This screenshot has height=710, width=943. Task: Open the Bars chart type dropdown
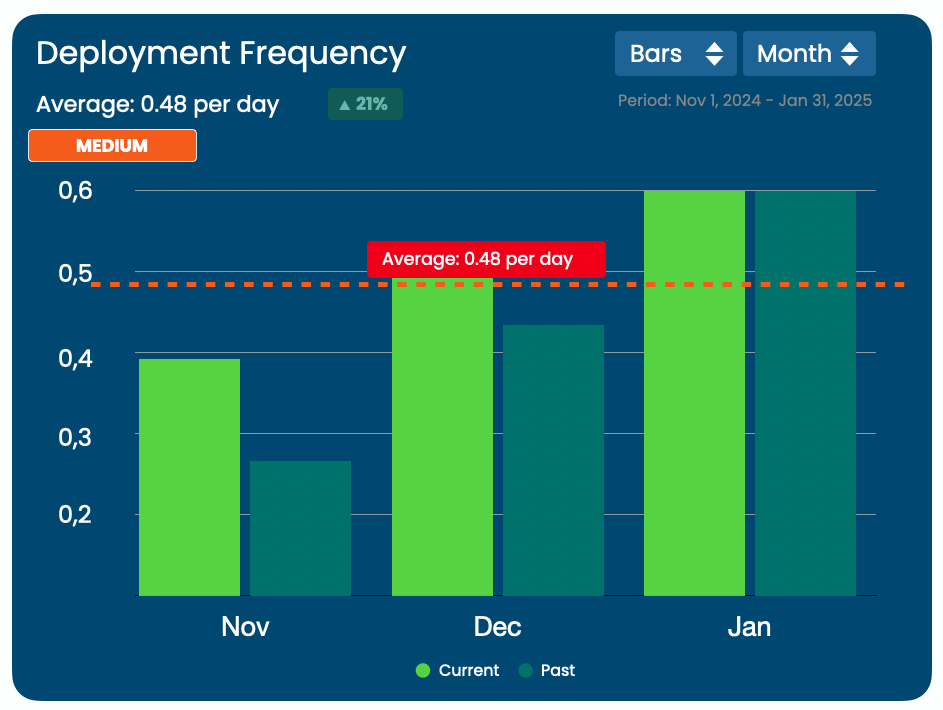pos(675,54)
